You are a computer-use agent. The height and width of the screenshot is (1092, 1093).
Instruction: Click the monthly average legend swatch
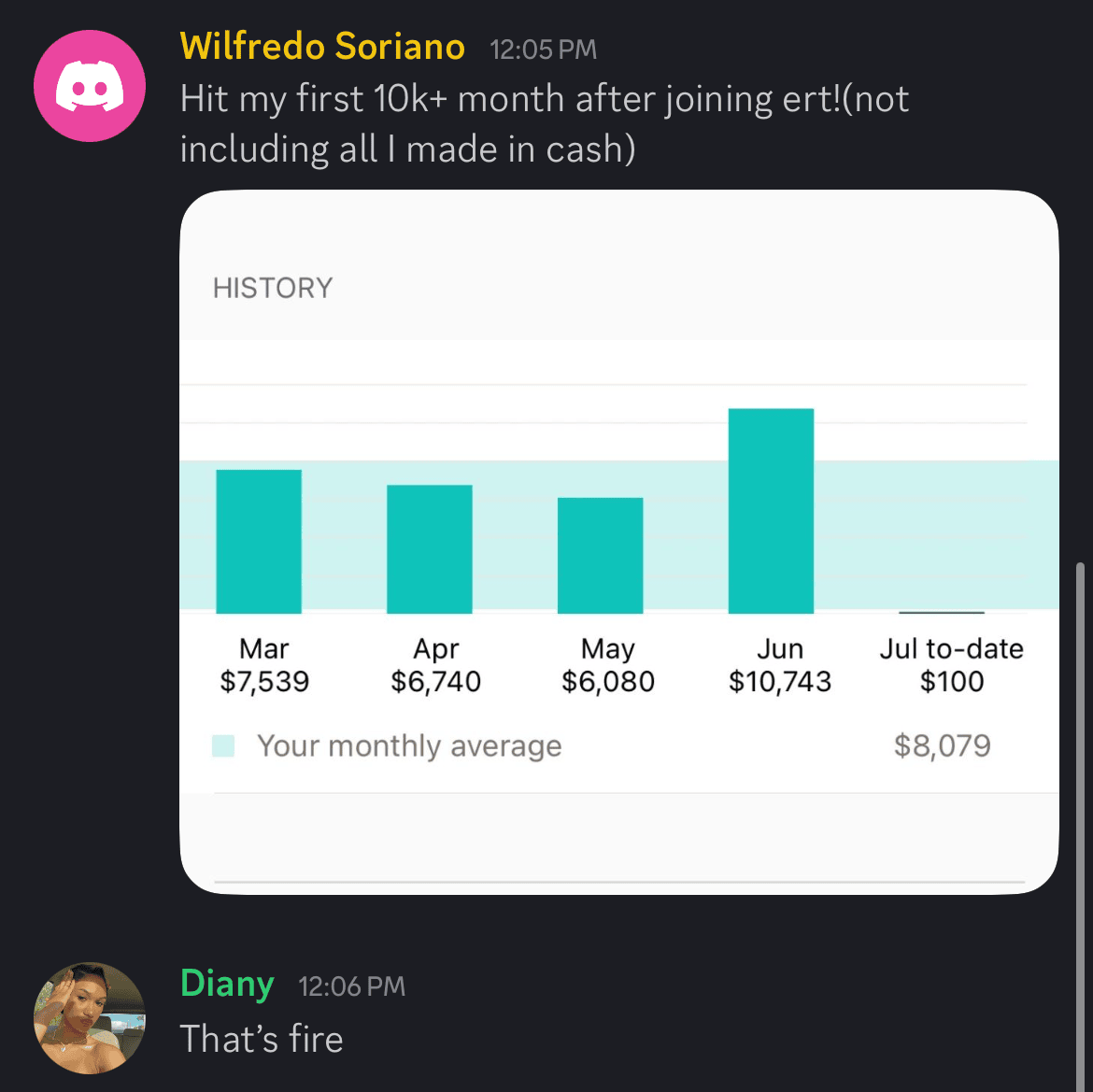point(223,745)
